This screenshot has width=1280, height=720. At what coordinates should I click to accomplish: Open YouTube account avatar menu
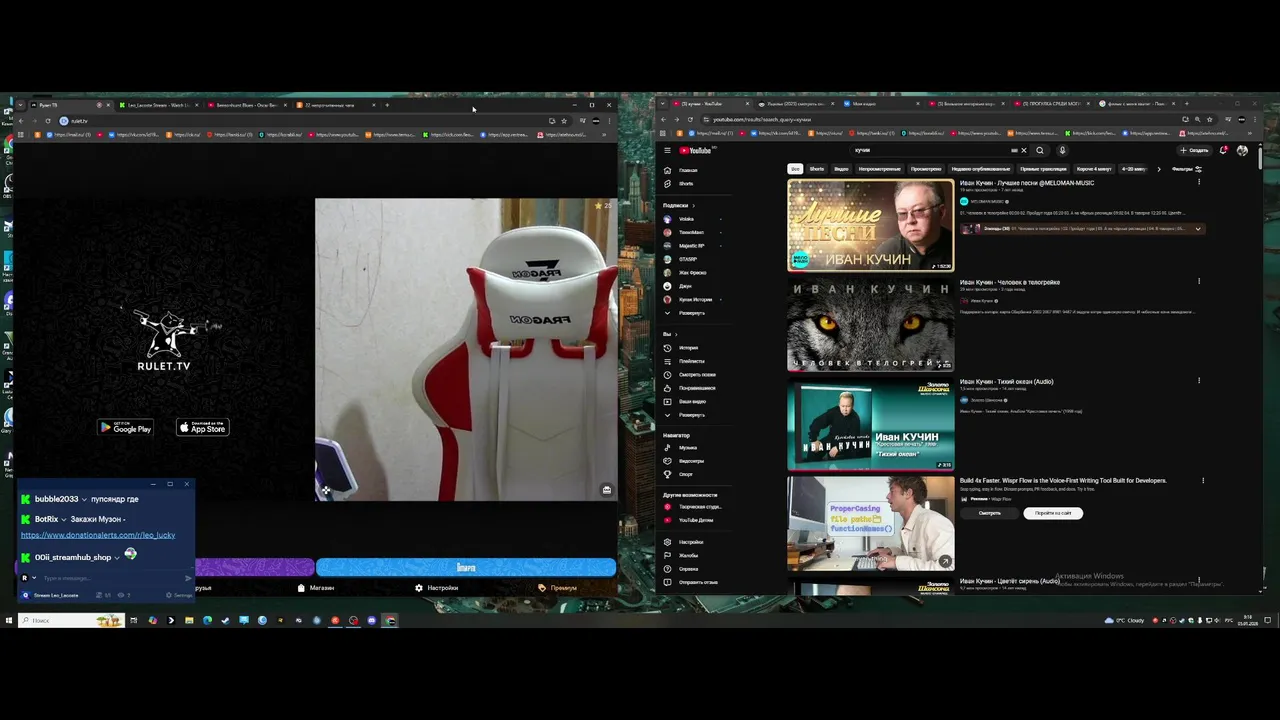click(x=1242, y=151)
